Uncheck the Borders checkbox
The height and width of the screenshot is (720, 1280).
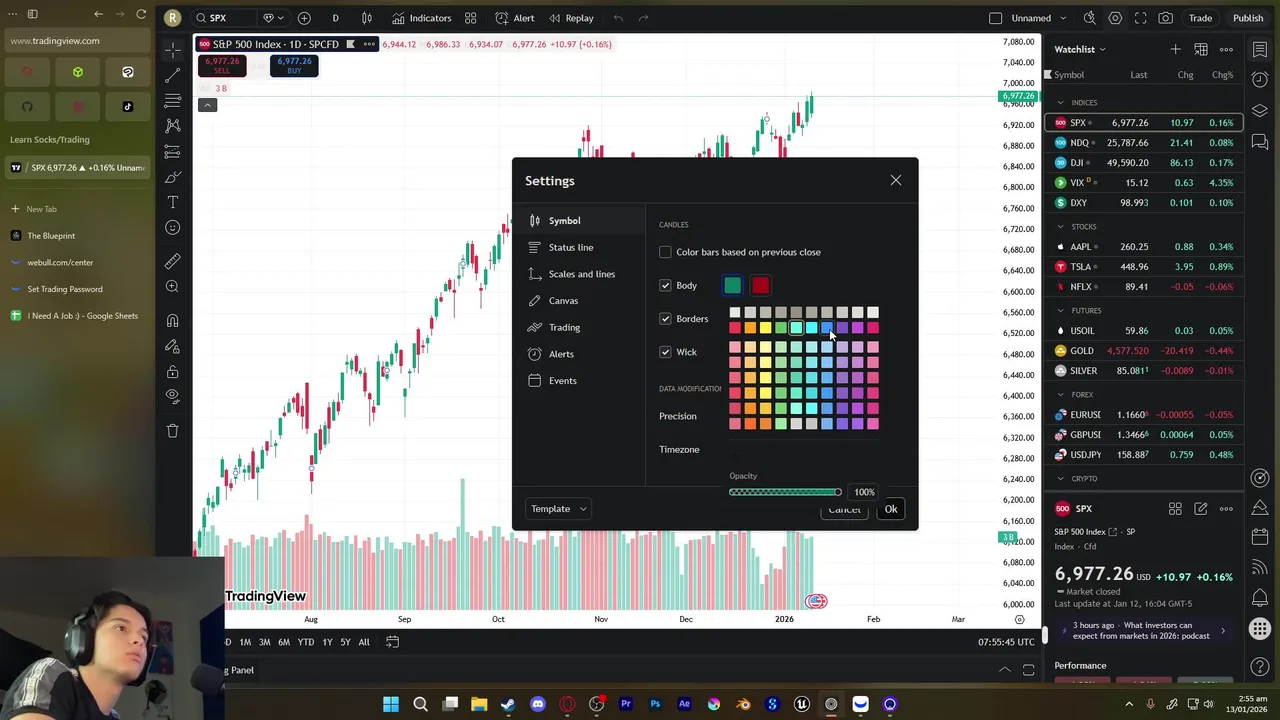pyautogui.click(x=665, y=319)
